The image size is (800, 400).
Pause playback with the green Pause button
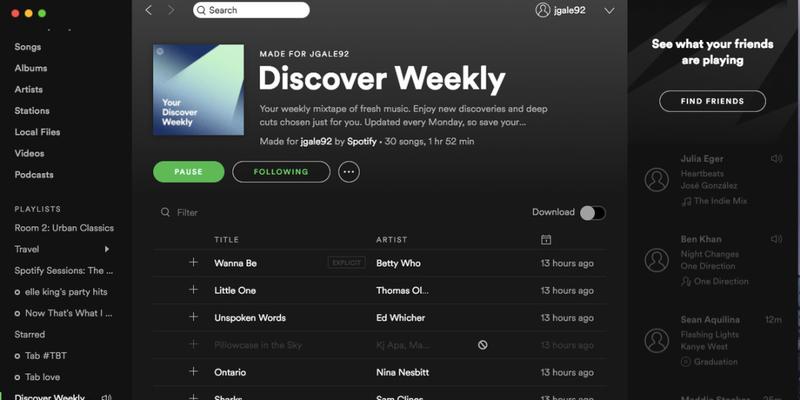click(189, 172)
